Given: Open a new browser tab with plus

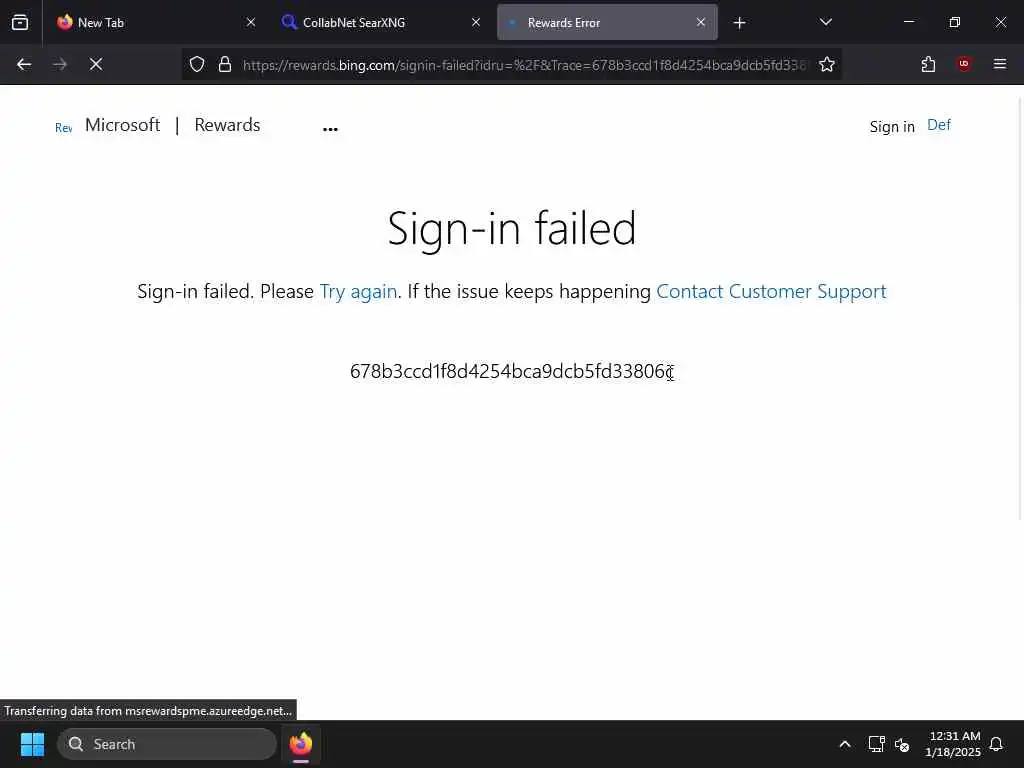Looking at the screenshot, I should [739, 23].
